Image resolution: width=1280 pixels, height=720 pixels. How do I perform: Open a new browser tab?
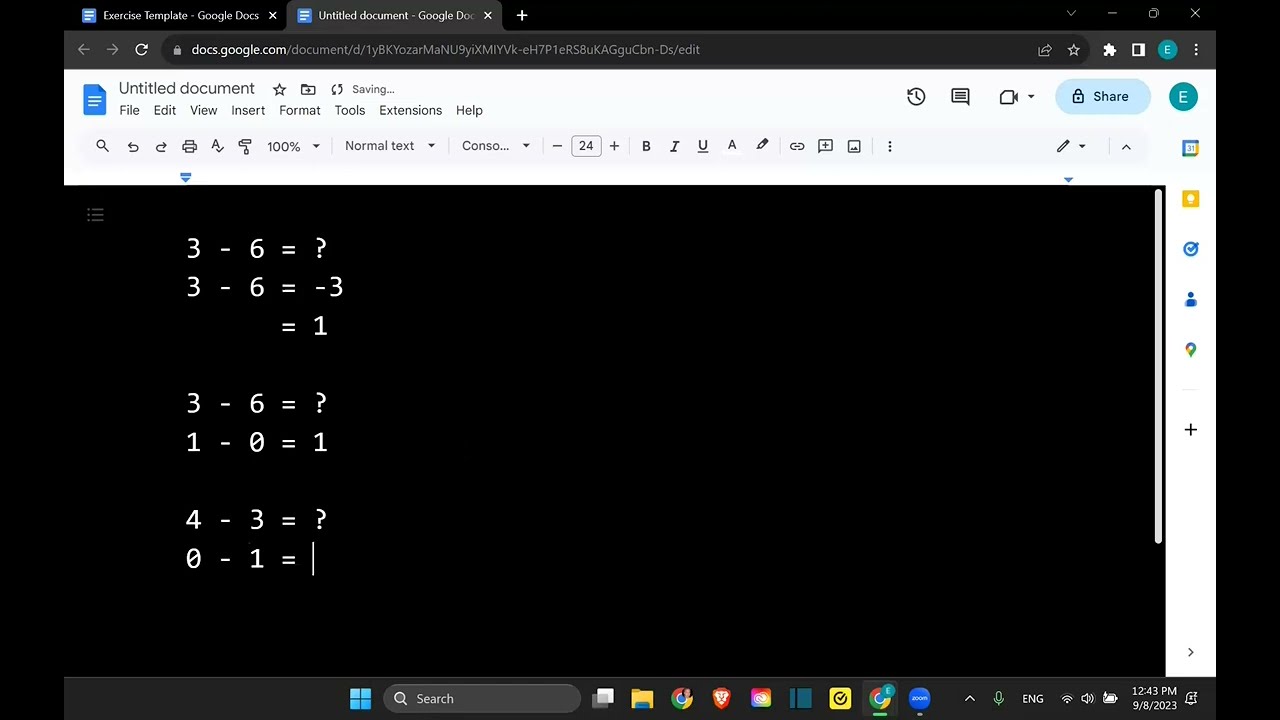click(521, 15)
